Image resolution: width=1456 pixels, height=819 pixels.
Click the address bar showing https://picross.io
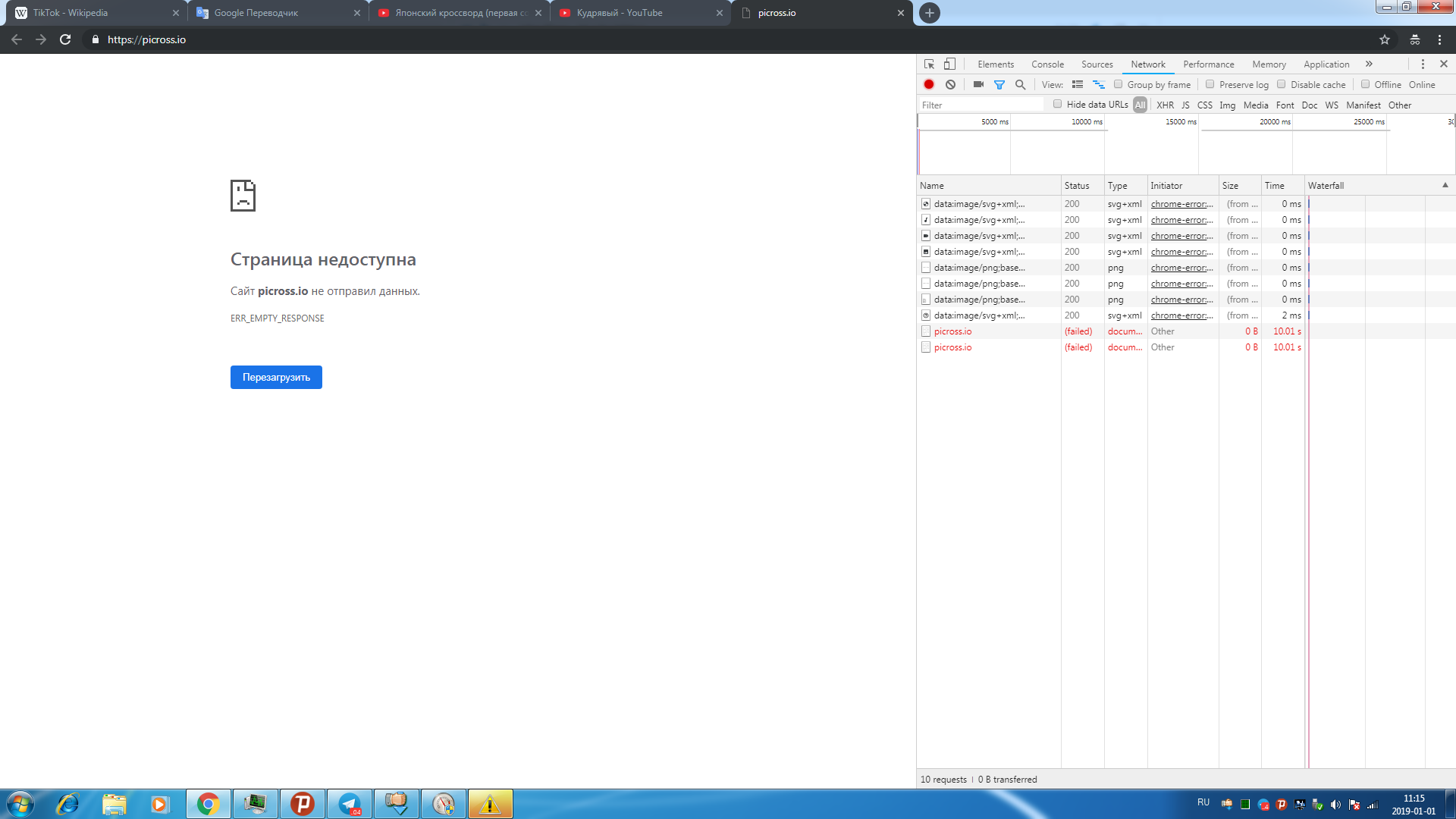(728, 39)
